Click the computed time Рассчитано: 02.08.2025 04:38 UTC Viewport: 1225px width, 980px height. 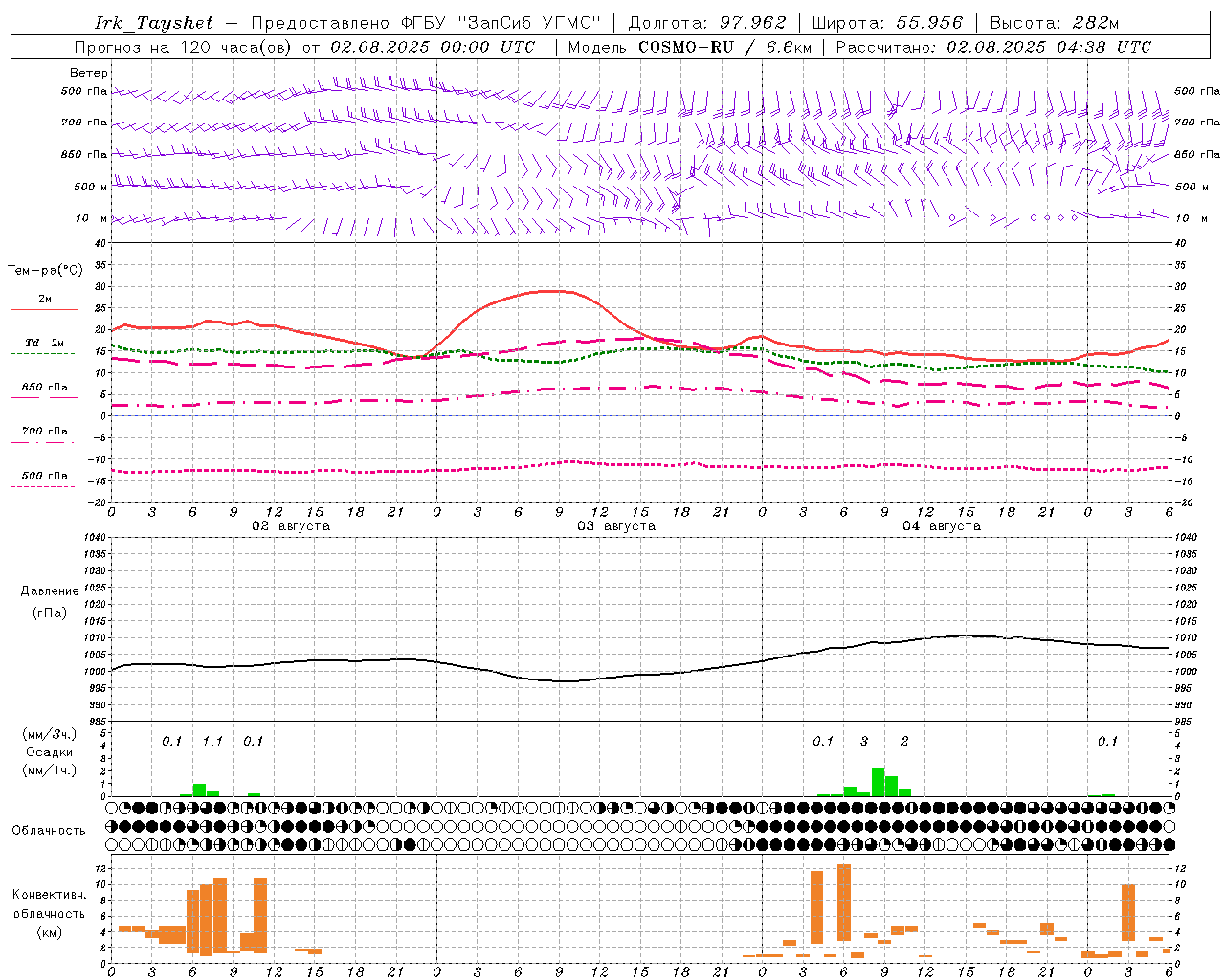(x=993, y=47)
